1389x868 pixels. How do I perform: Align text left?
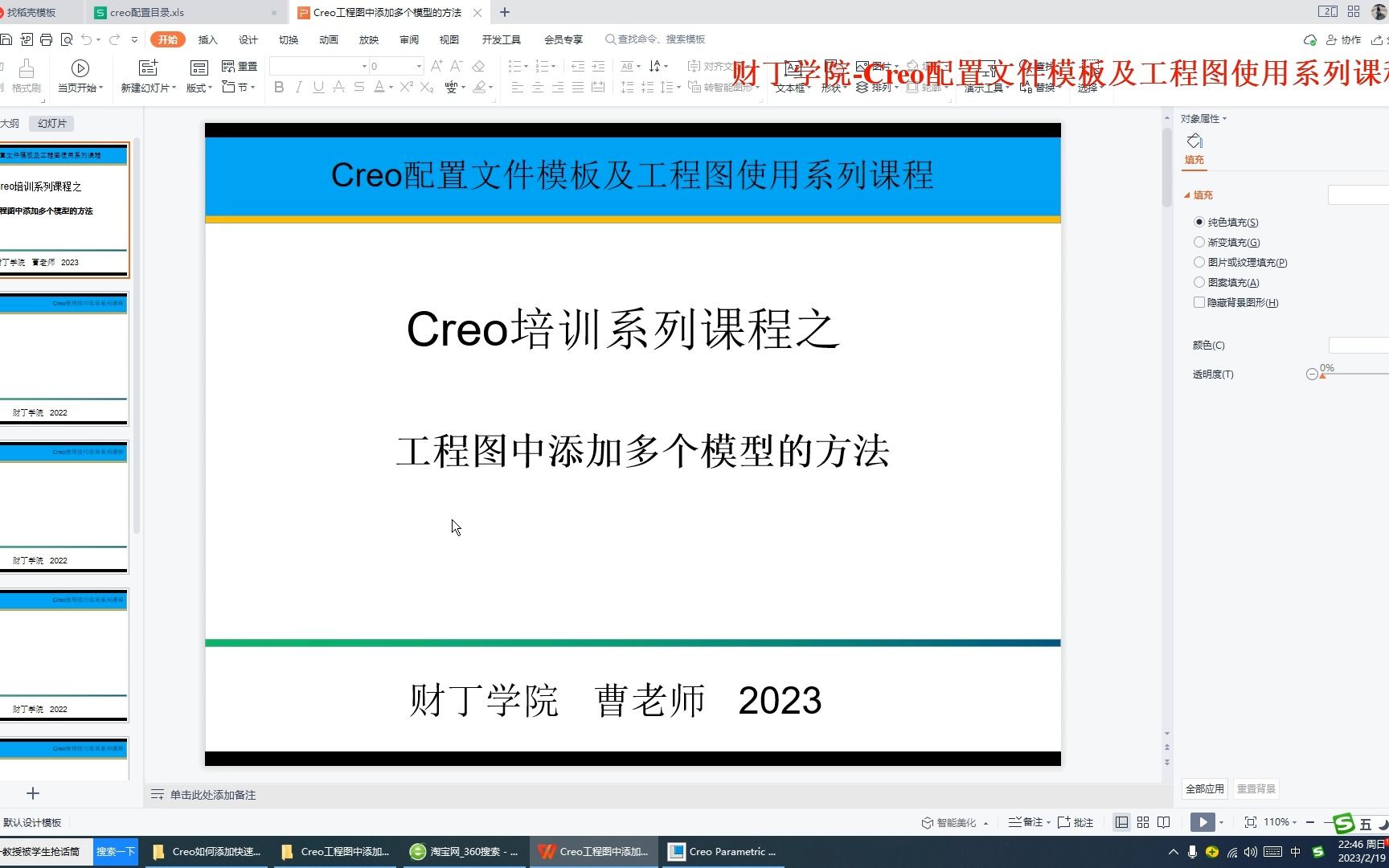518,87
